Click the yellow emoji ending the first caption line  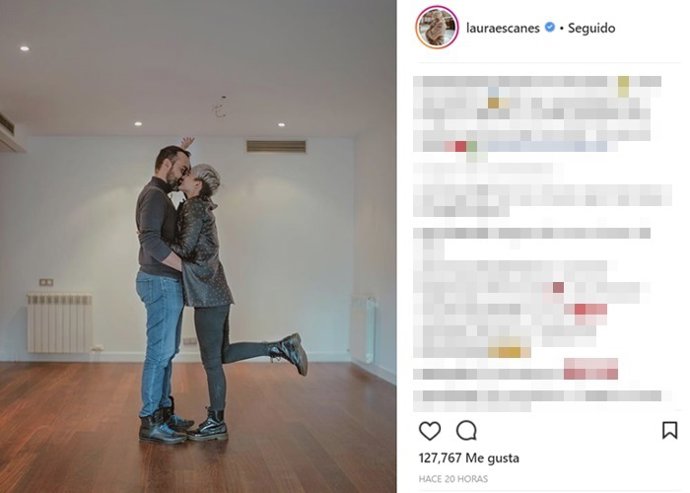pyautogui.click(x=623, y=86)
